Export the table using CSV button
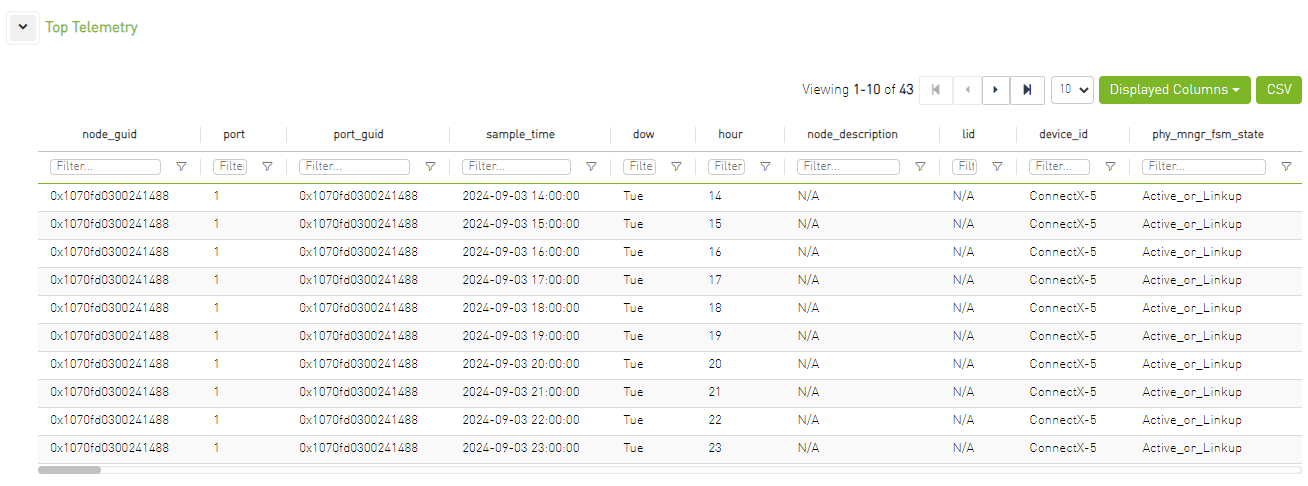 coord(1279,89)
